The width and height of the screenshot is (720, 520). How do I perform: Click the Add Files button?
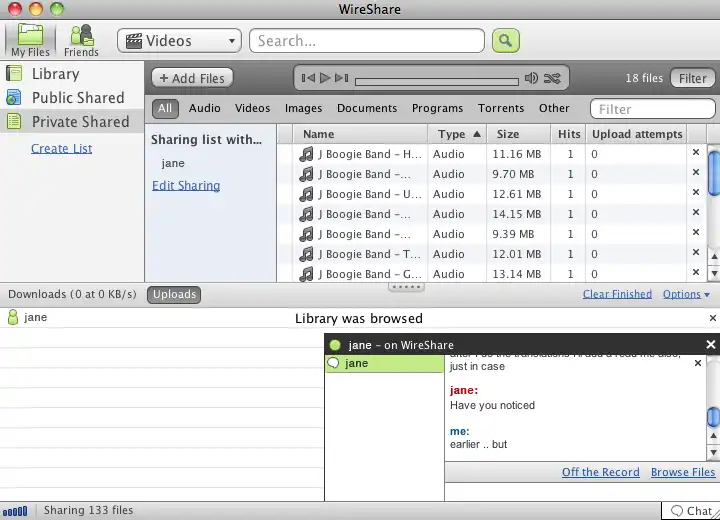coord(192,78)
